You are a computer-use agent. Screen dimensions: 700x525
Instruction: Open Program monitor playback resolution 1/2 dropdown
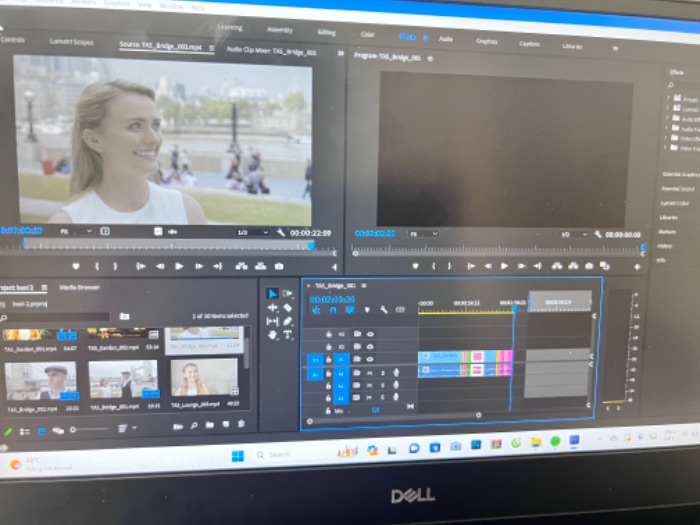pos(574,234)
